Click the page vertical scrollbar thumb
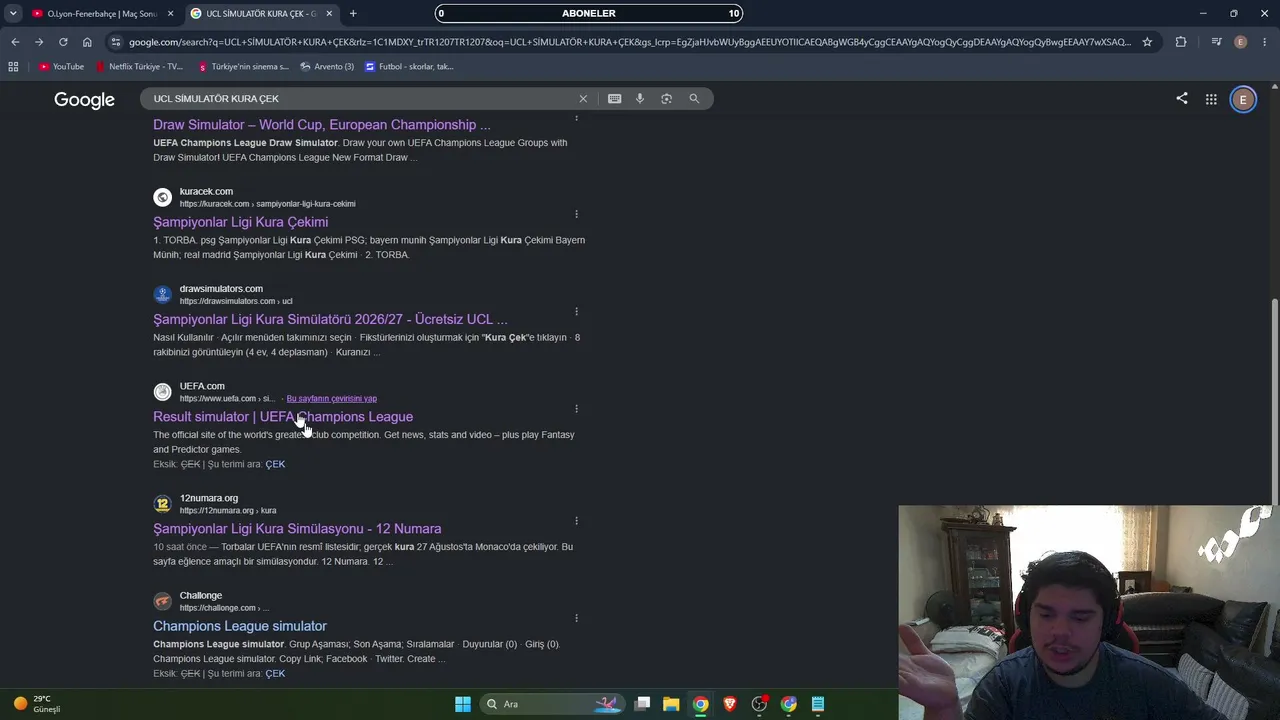This screenshot has width=1280, height=720. point(1274,400)
